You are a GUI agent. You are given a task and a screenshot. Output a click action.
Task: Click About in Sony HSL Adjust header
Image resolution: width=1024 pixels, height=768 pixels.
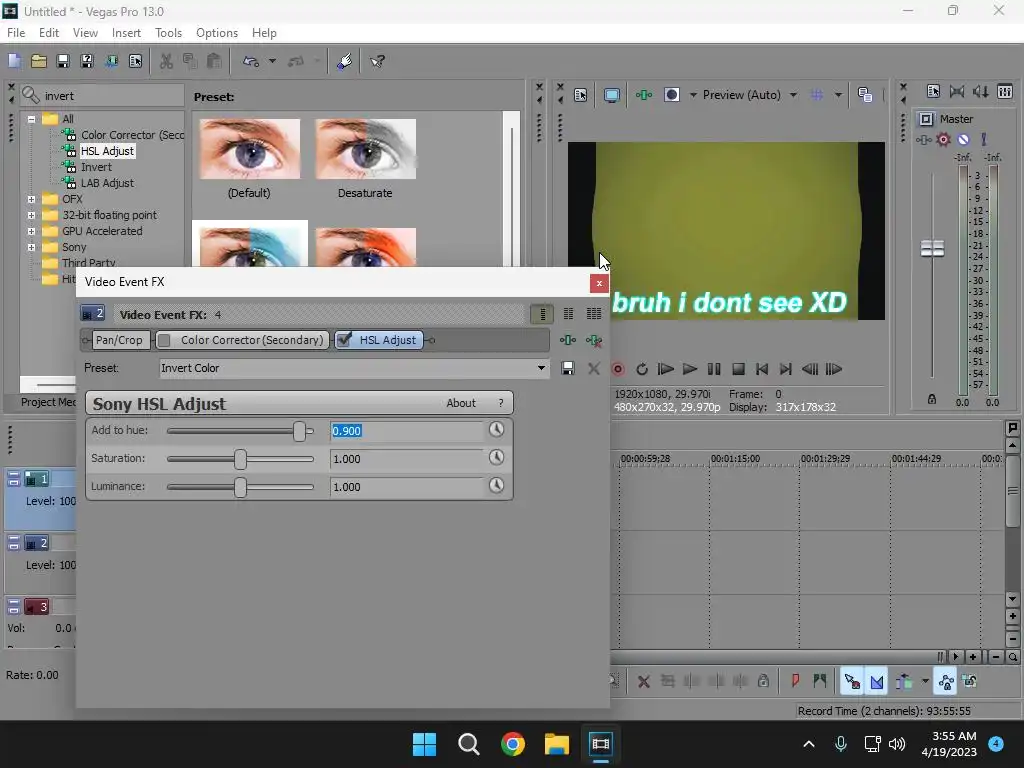(x=461, y=404)
